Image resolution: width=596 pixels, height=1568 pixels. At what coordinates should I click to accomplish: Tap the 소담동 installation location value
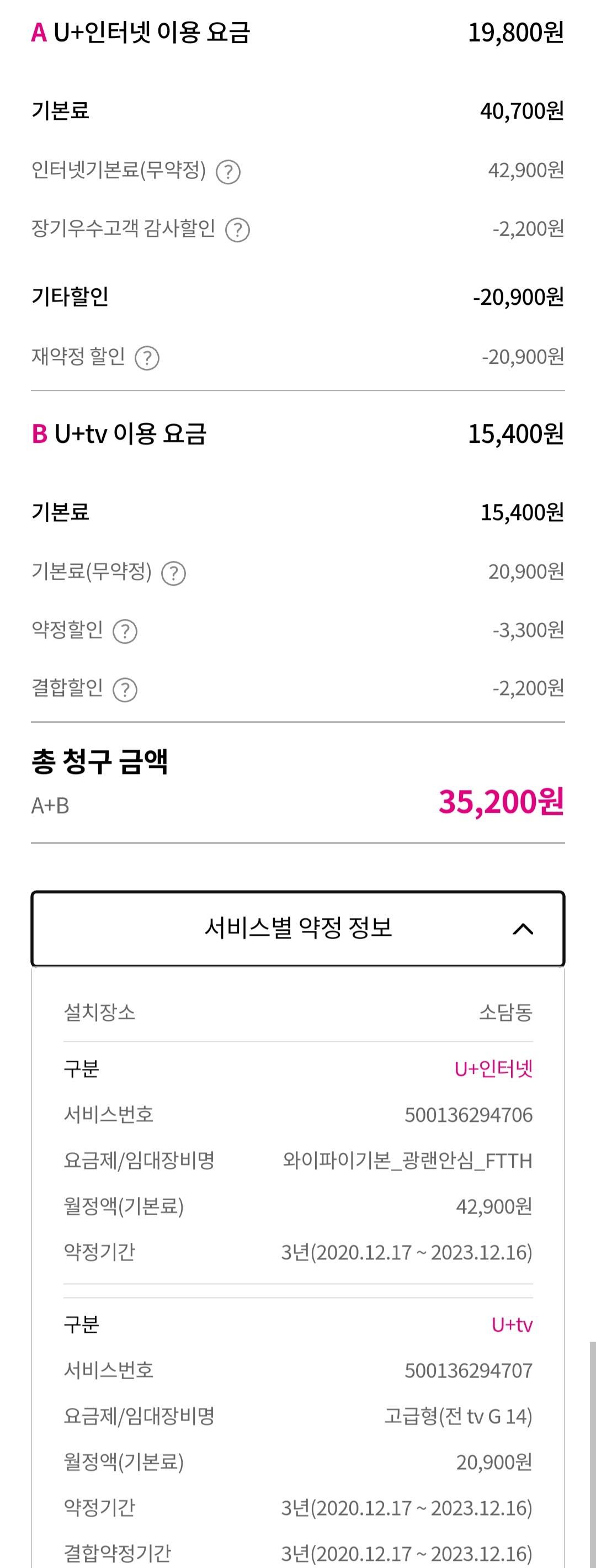click(x=505, y=1012)
